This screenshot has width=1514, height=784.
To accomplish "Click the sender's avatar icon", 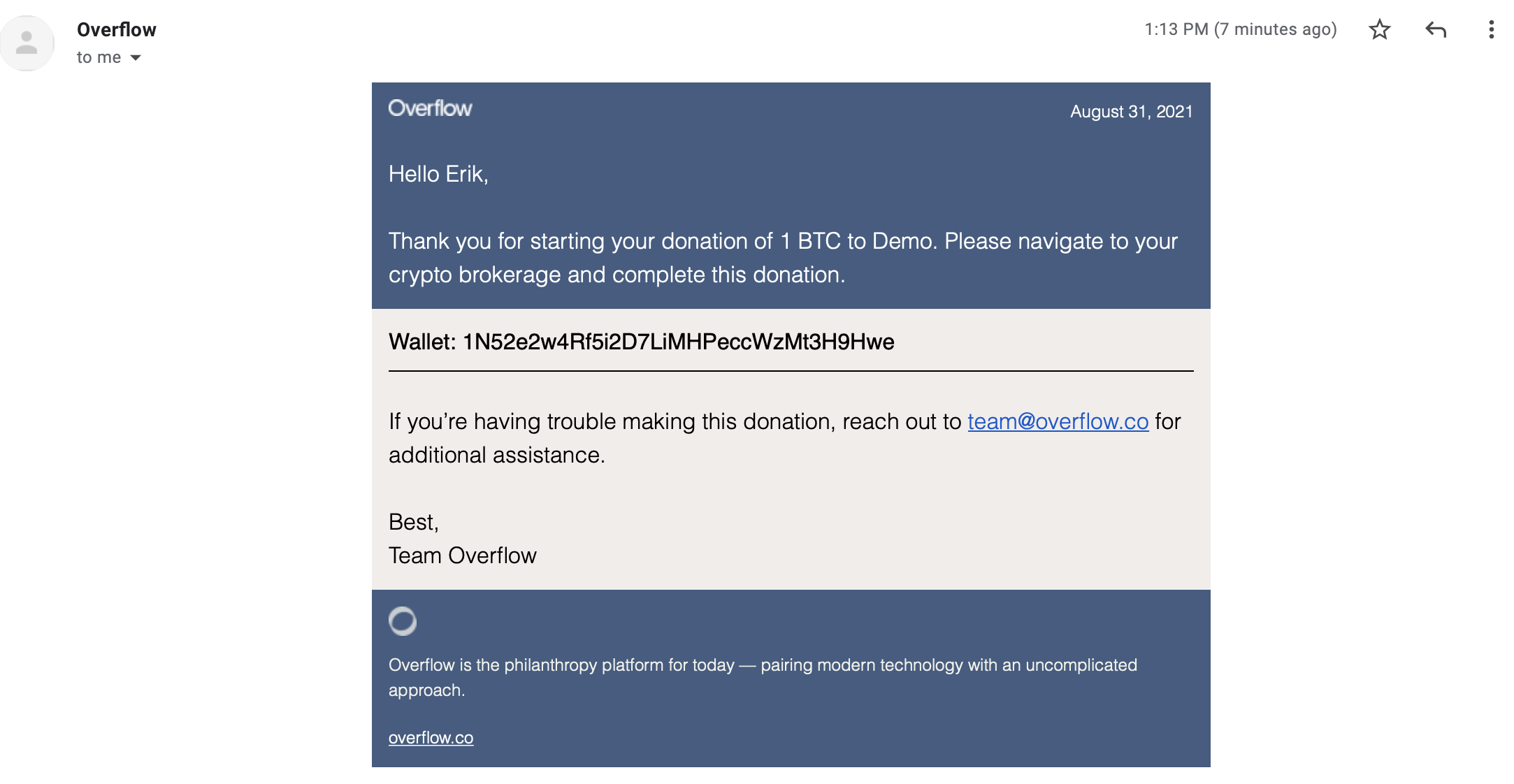I will (27, 43).
